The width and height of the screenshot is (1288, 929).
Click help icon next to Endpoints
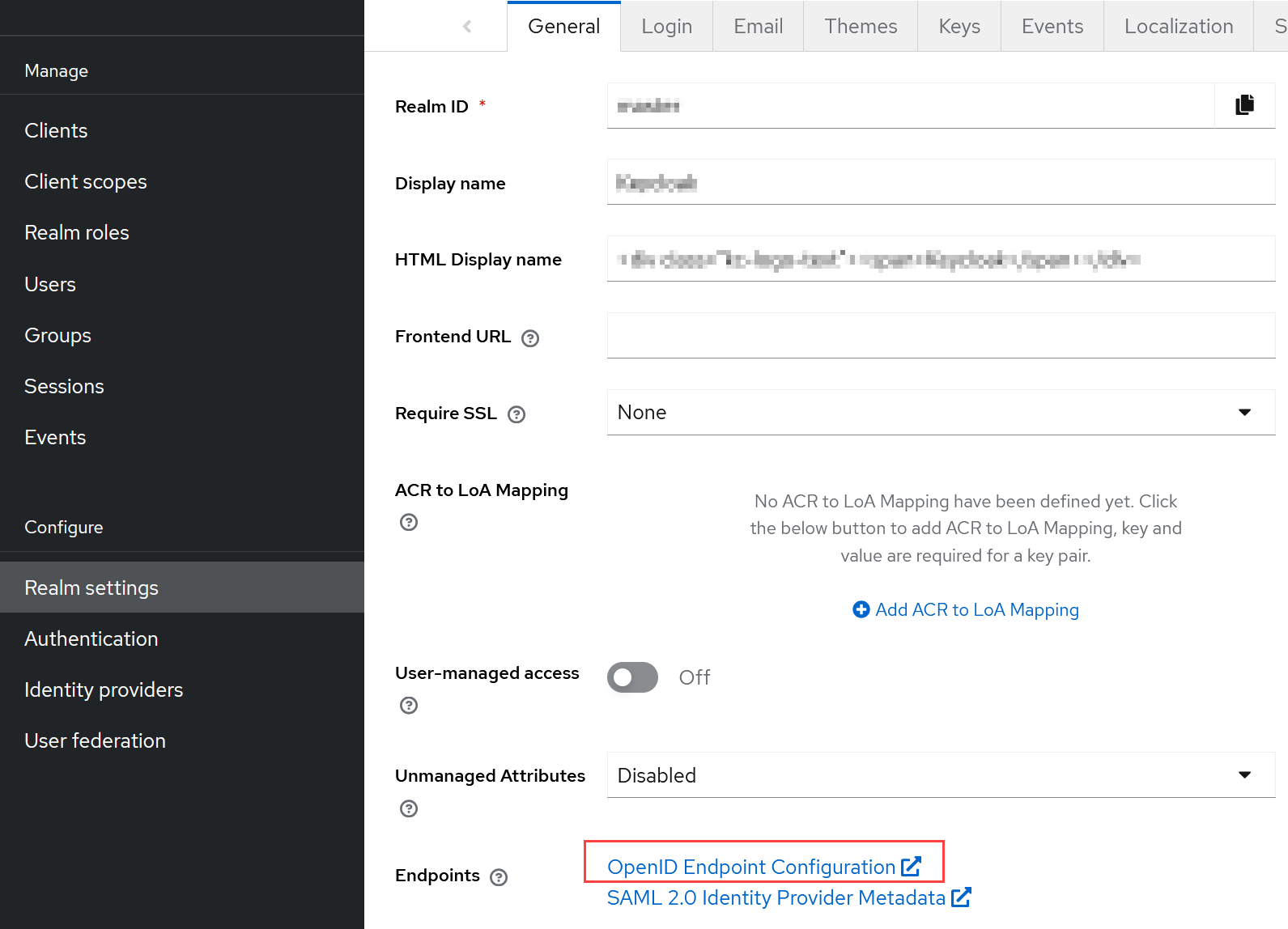coord(499,877)
